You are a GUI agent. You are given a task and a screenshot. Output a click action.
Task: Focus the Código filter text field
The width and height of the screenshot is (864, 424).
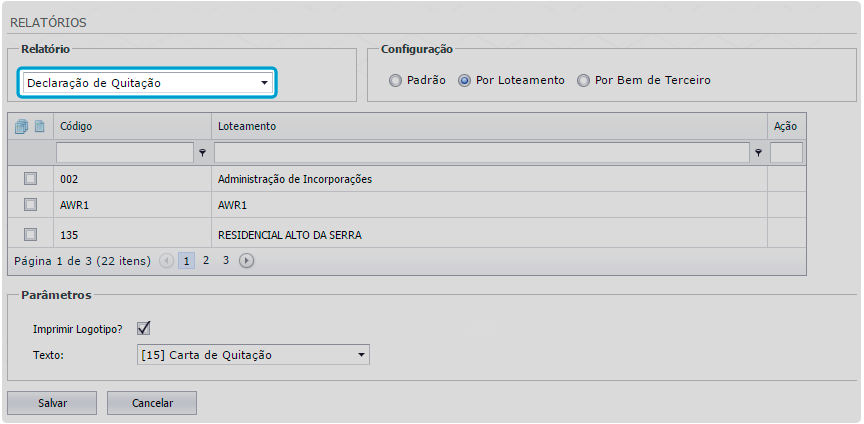tap(124, 153)
